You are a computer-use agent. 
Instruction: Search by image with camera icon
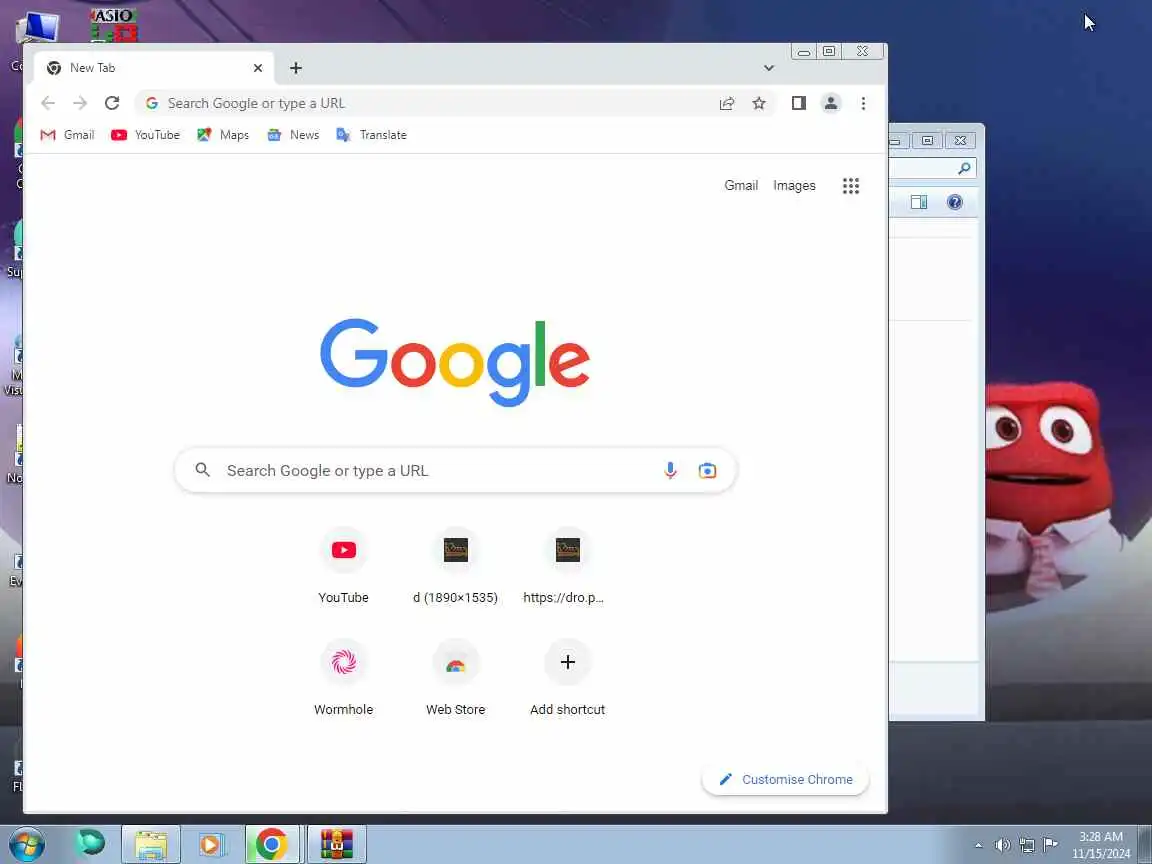[x=708, y=470]
